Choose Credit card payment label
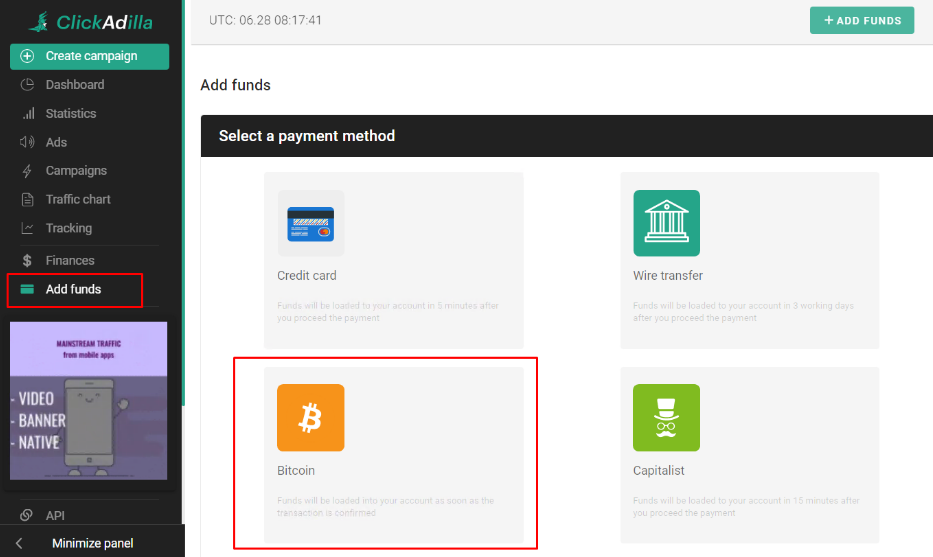Image resolution: width=933 pixels, height=557 pixels. 306,276
